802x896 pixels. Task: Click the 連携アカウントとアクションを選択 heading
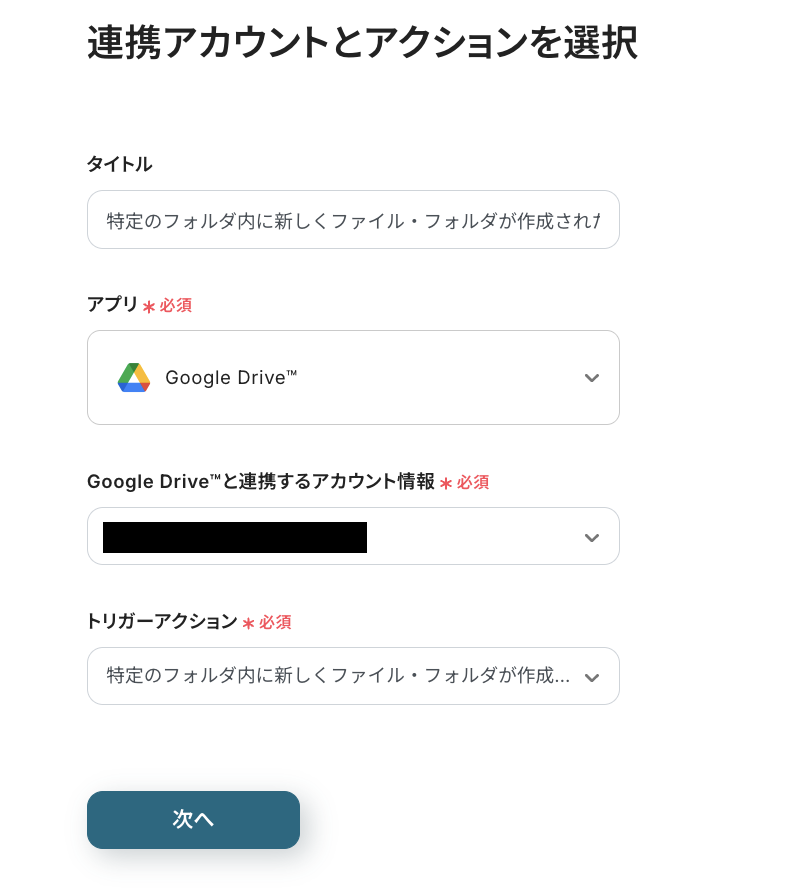pos(362,44)
